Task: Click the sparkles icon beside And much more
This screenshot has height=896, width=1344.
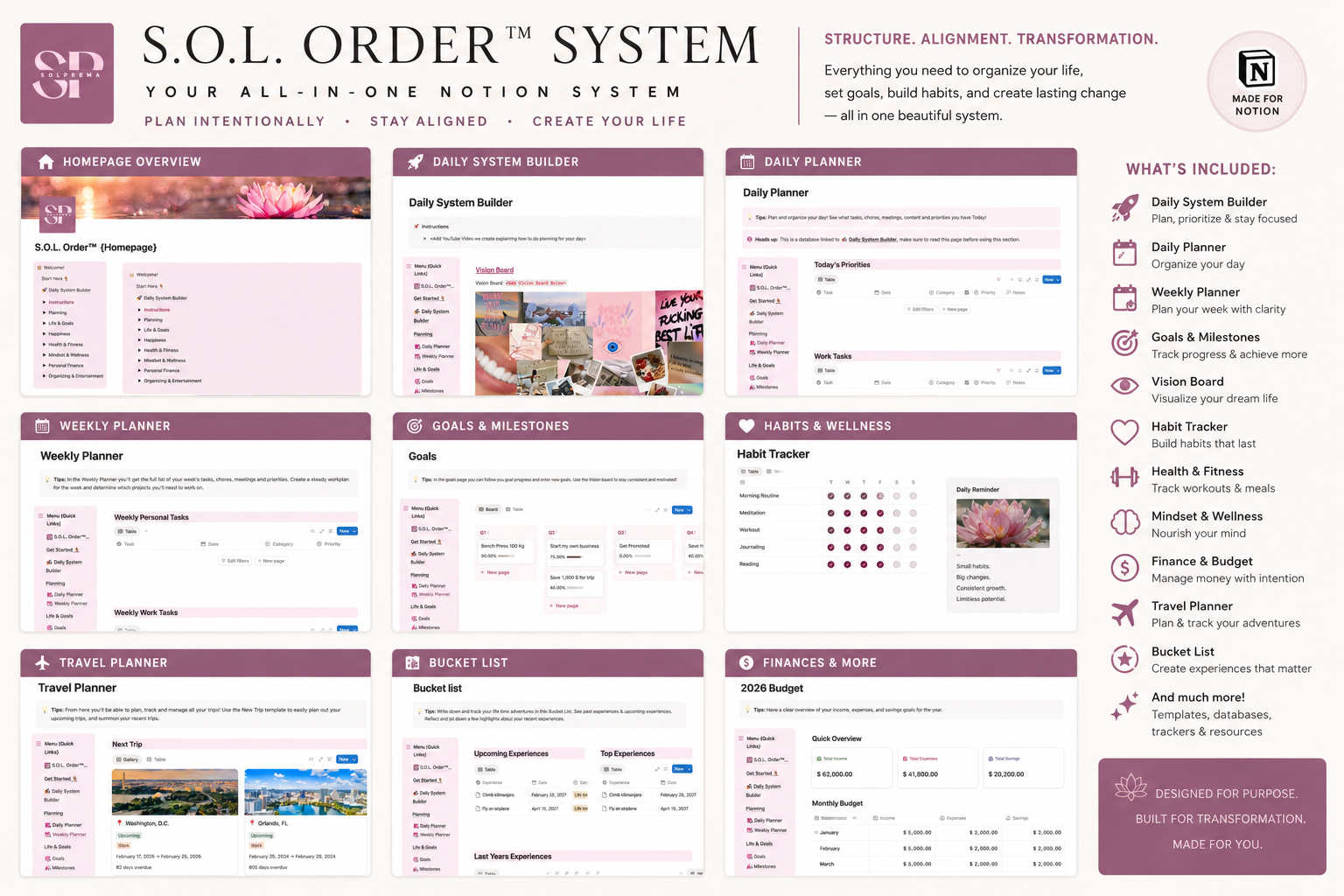Action: [x=1124, y=705]
